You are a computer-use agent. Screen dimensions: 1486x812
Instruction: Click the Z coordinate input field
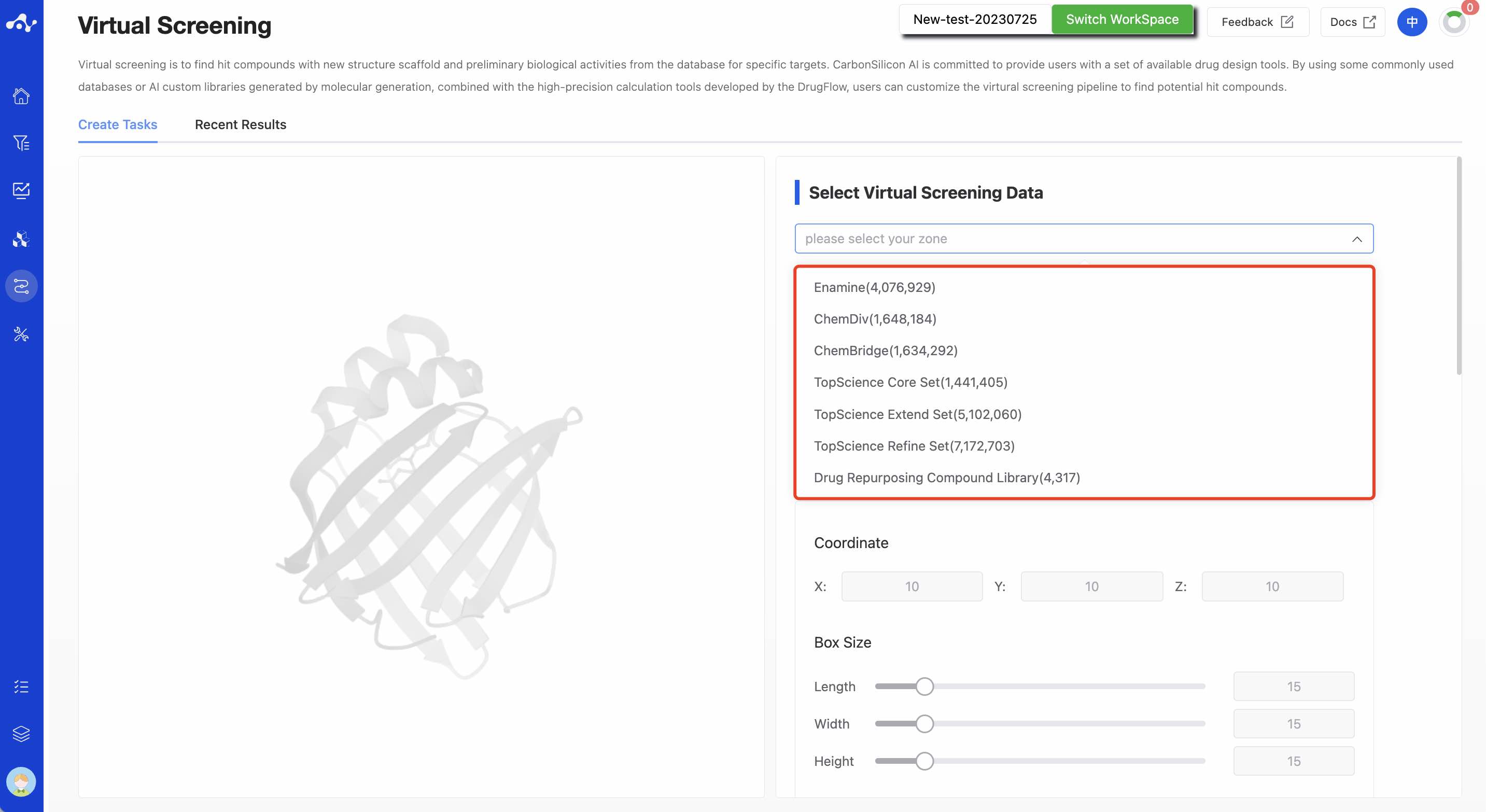1272,586
